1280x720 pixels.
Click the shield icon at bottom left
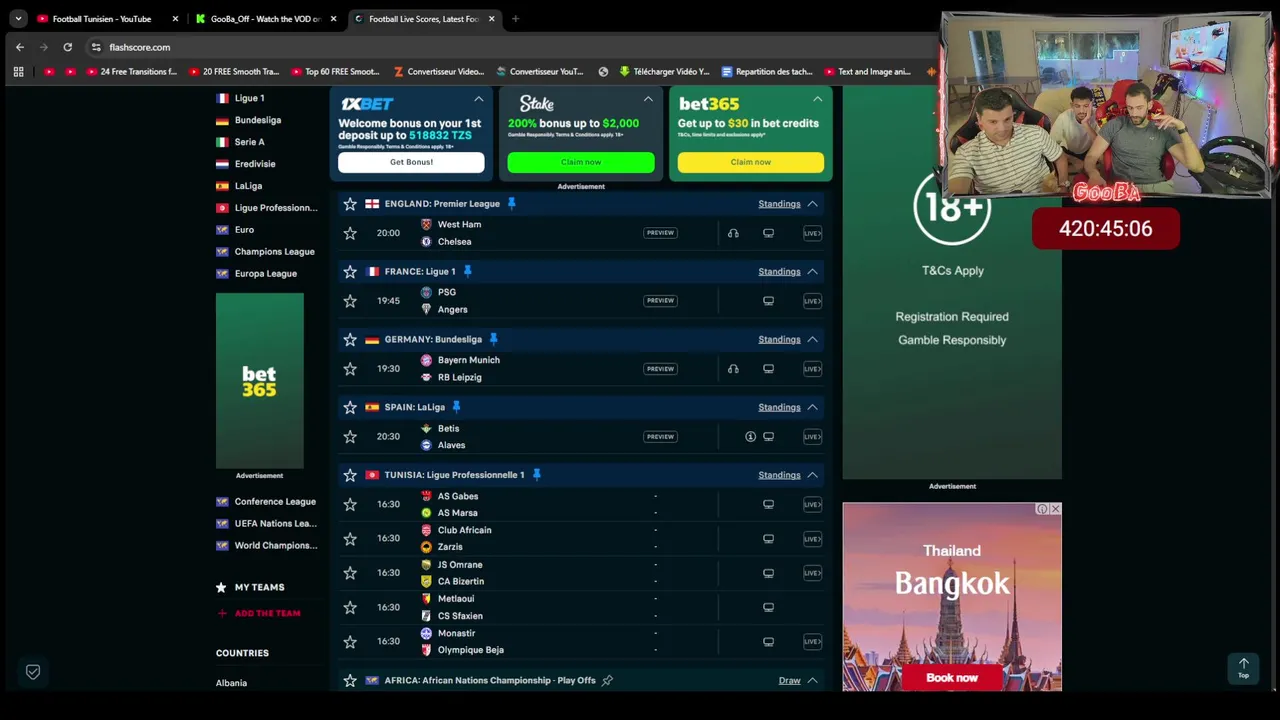click(33, 672)
